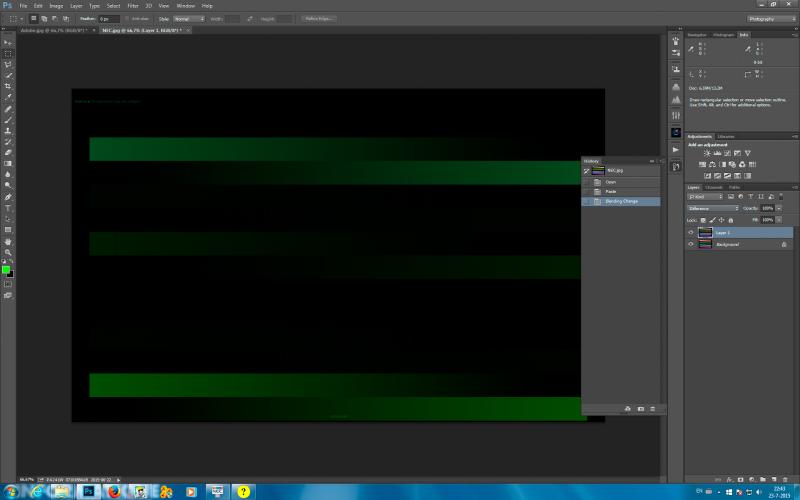800x500 pixels.
Task: Create new snapshot in History panel
Action: (x=641, y=409)
